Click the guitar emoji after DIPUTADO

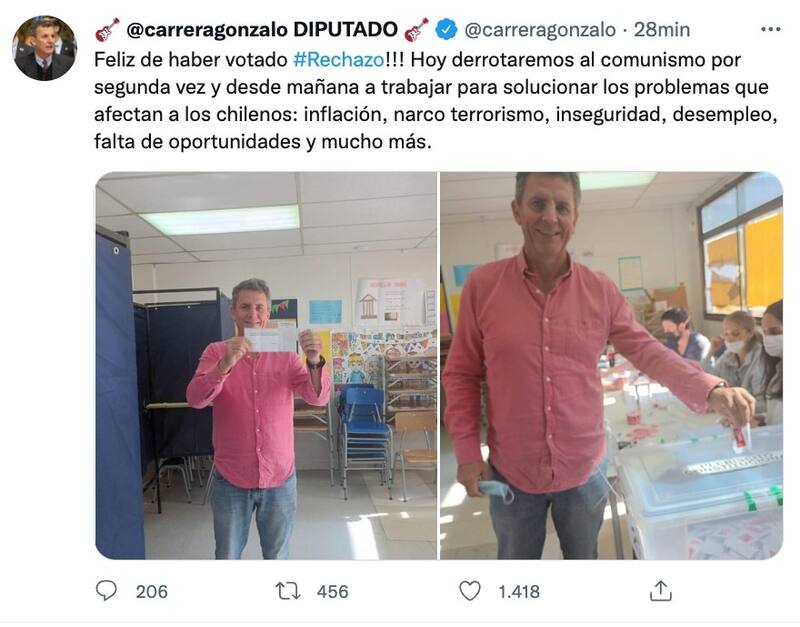416,30
